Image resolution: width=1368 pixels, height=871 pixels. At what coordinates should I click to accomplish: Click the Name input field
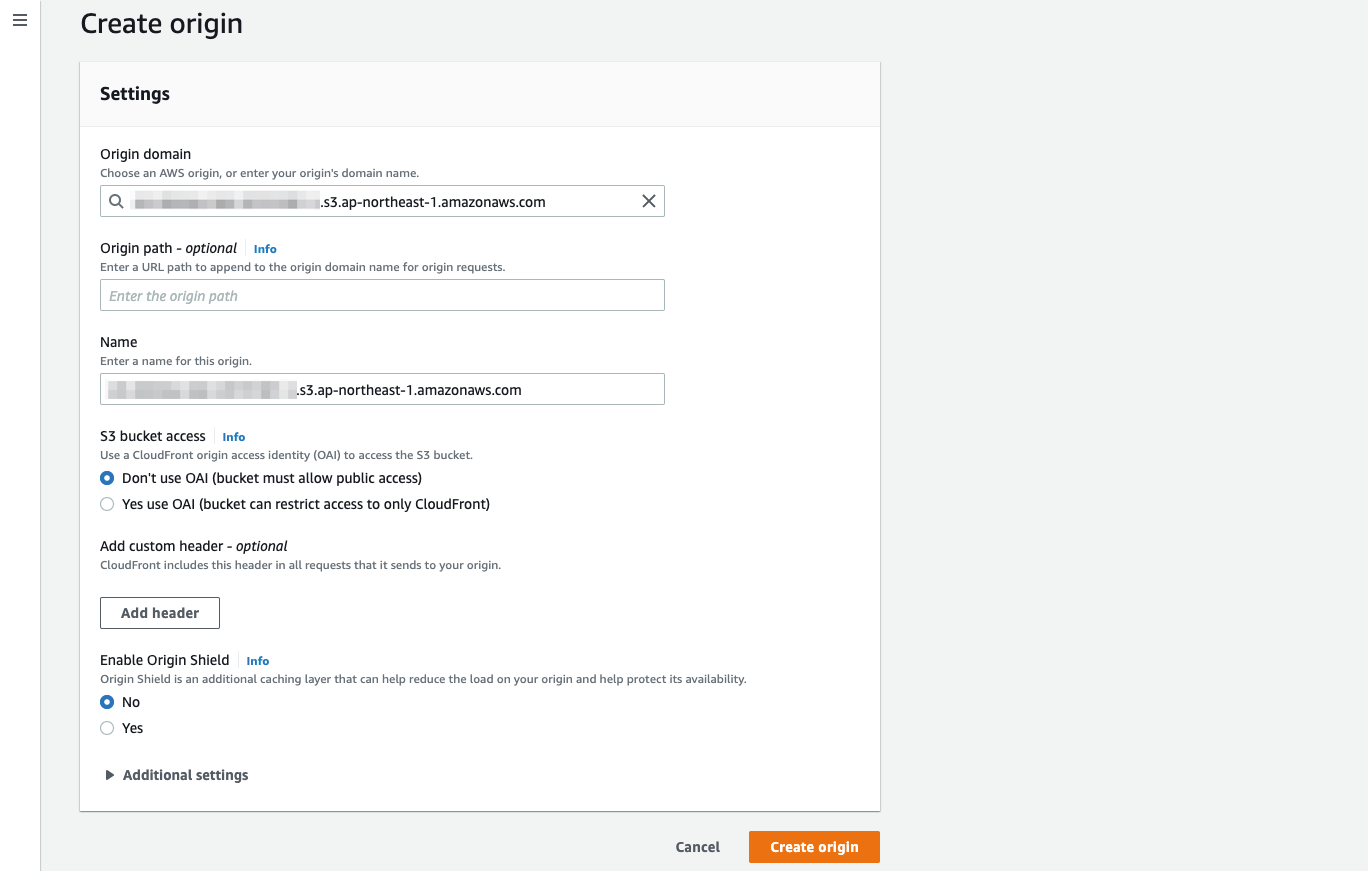(382, 389)
